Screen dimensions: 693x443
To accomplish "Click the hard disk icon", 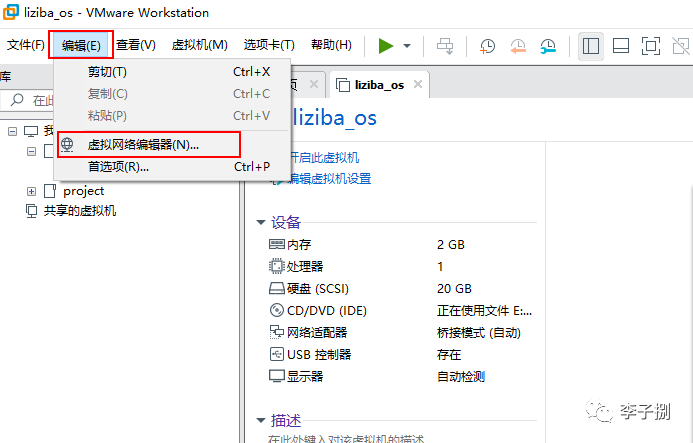I will click(277, 289).
